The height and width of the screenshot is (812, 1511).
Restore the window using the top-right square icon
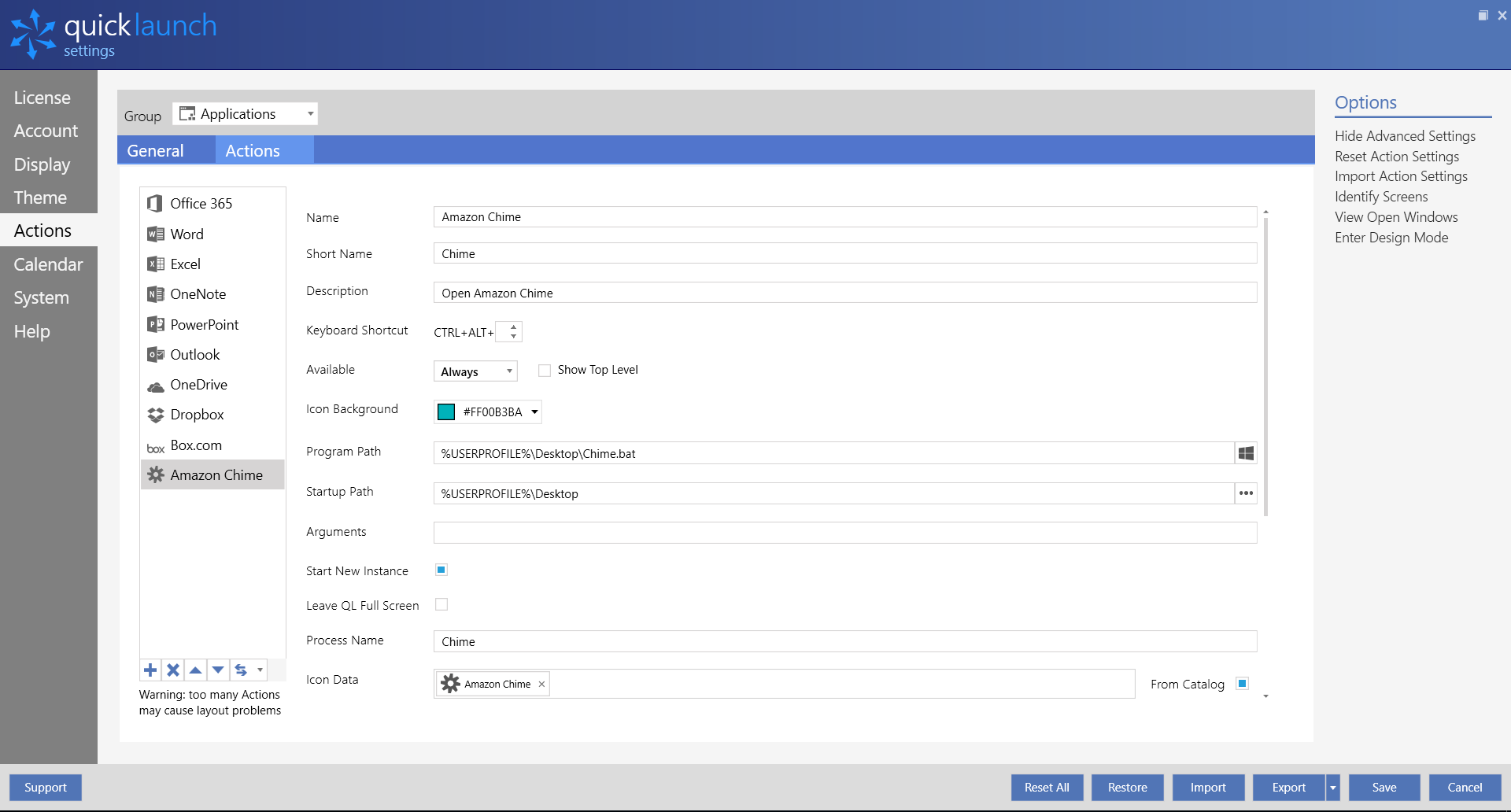click(x=1483, y=16)
